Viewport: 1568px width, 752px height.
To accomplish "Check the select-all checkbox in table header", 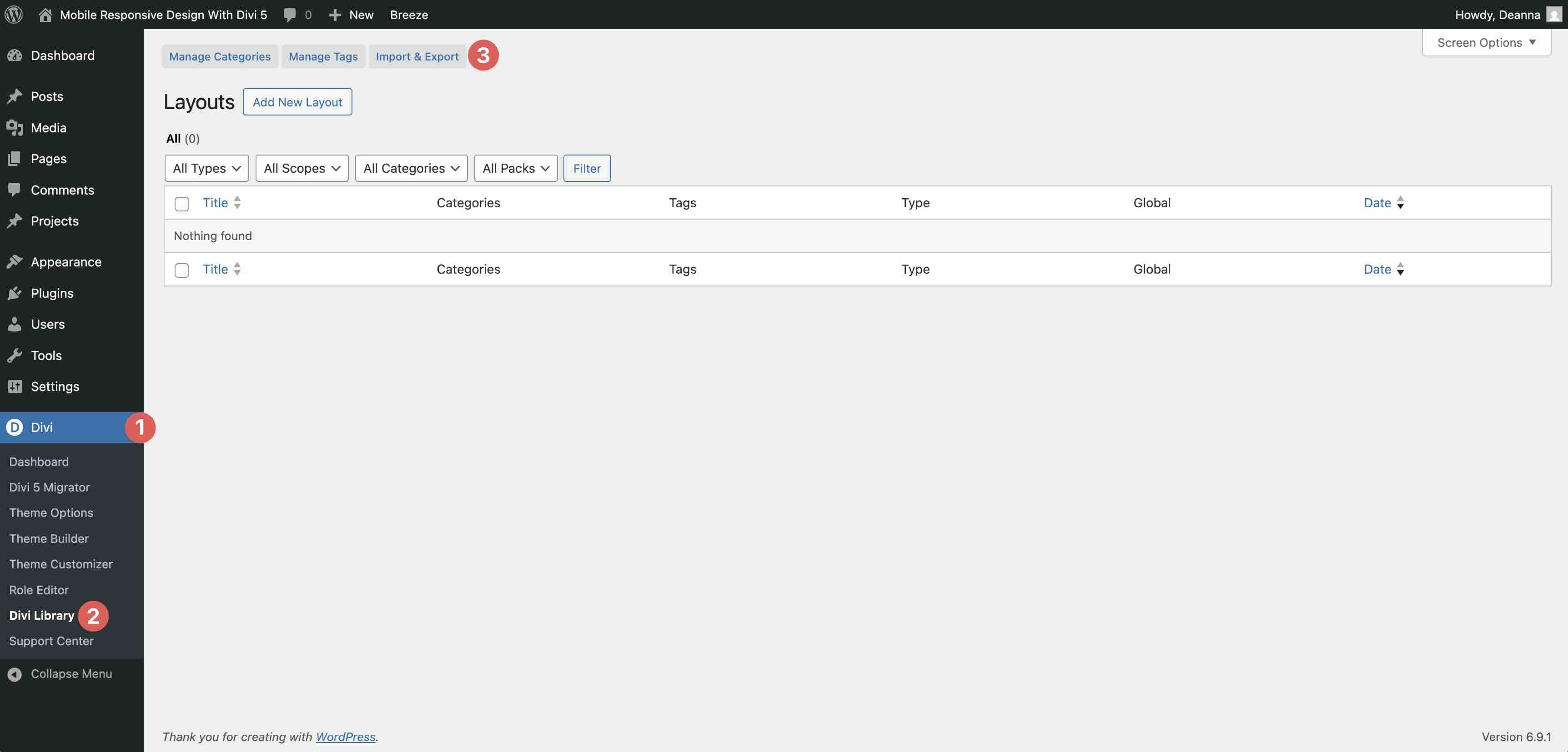I will coord(181,204).
